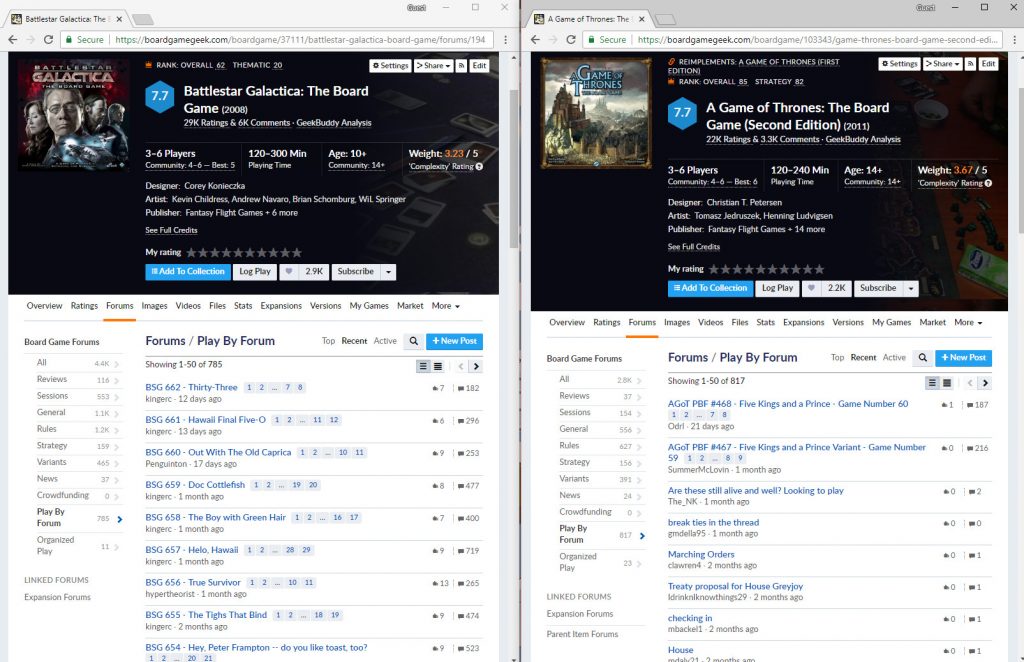
Task: Open Videos tab on Game of Thrones page
Action: pos(711,323)
